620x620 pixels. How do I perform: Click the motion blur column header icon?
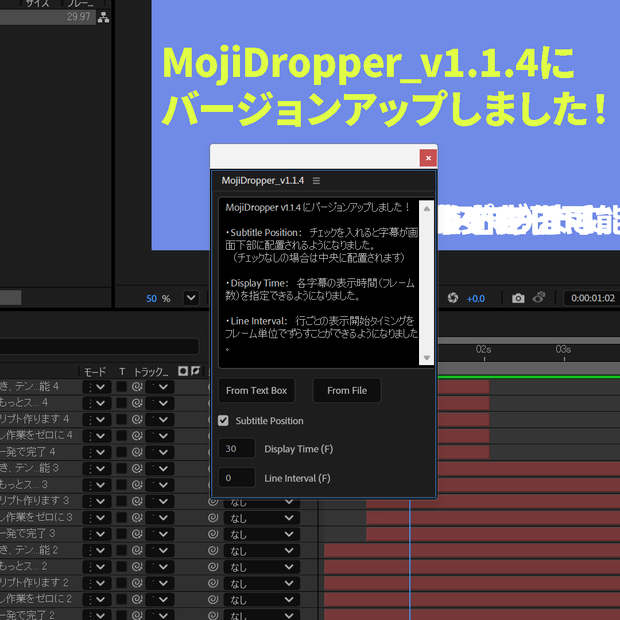click(195, 371)
